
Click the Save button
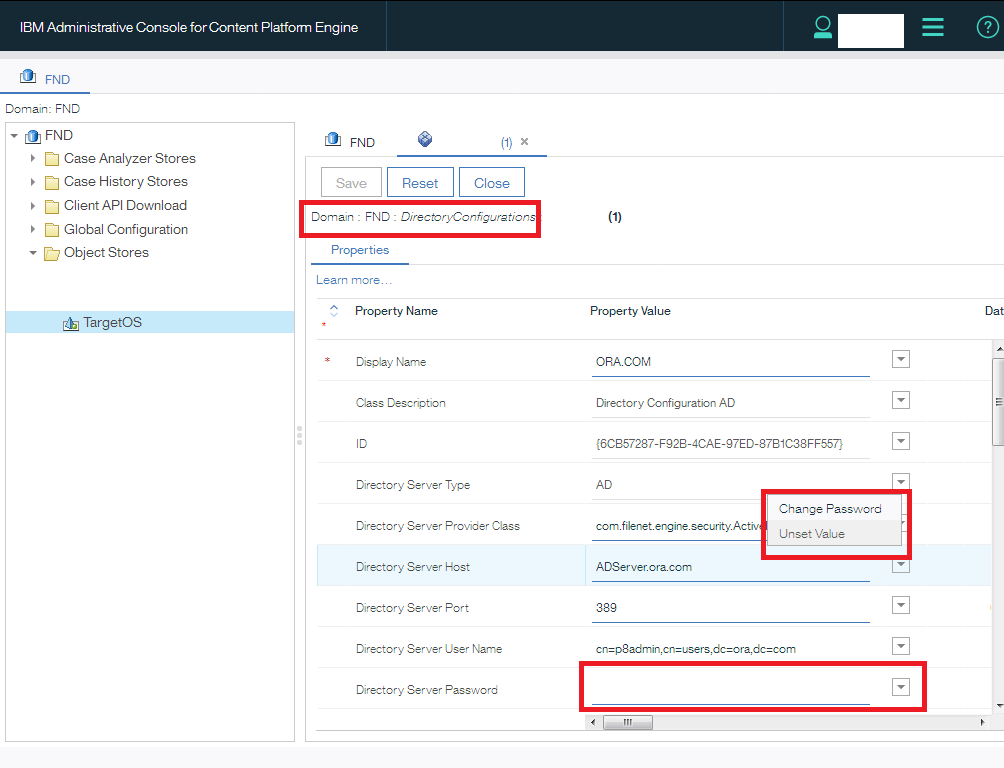tap(352, 183)
